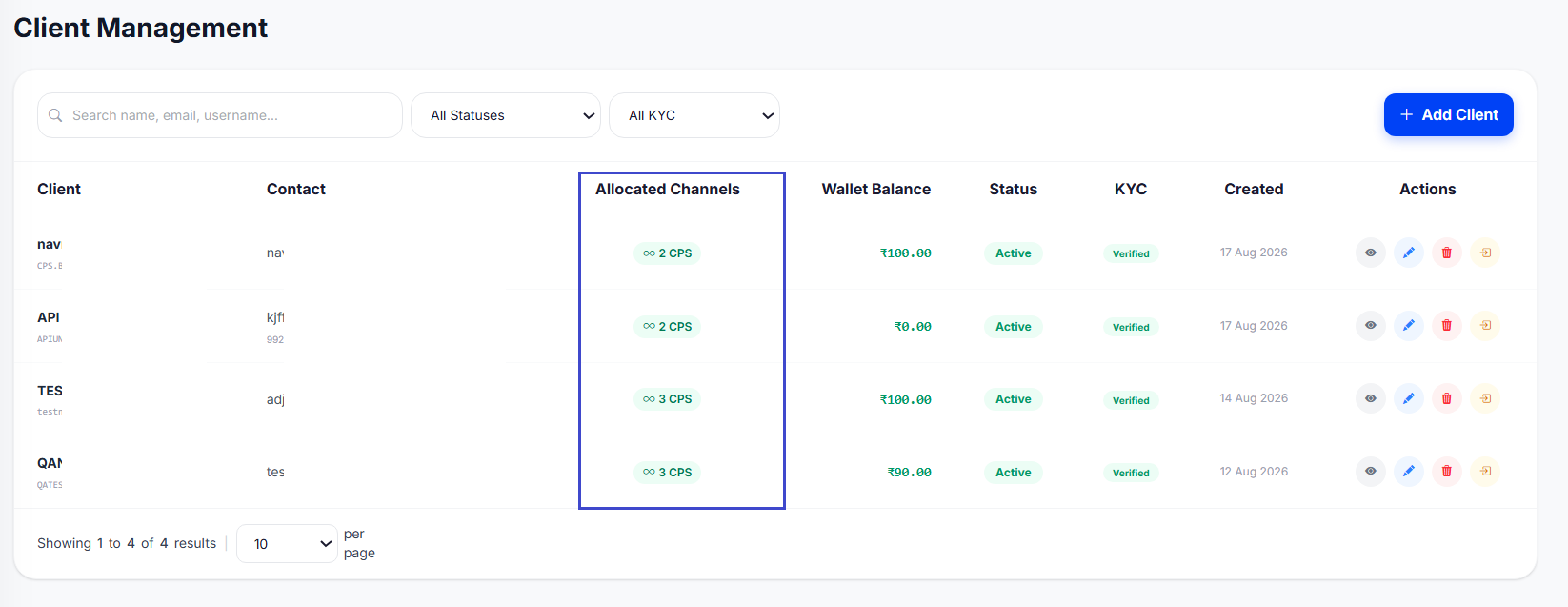Click the Contact column header
1568x607 pixels.
click(x=296, y=189)
